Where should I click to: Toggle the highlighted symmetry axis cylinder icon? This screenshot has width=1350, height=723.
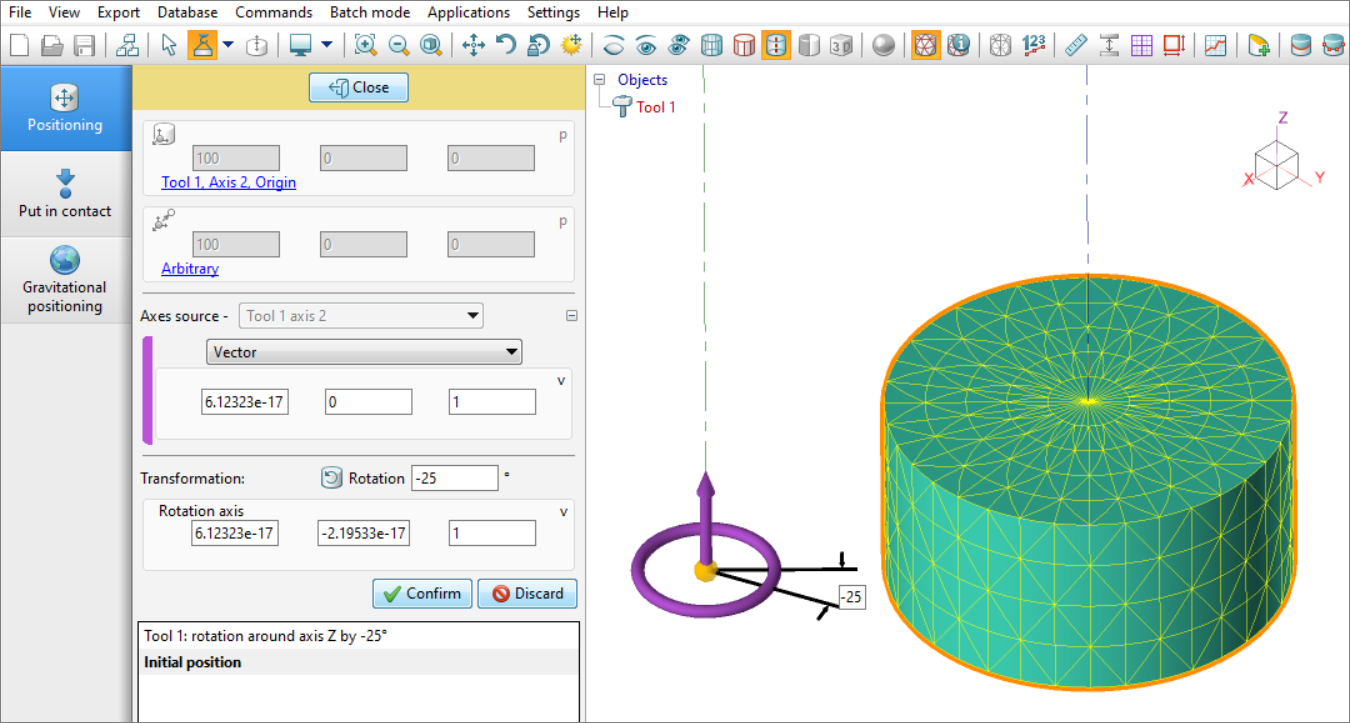coord(776,45)
